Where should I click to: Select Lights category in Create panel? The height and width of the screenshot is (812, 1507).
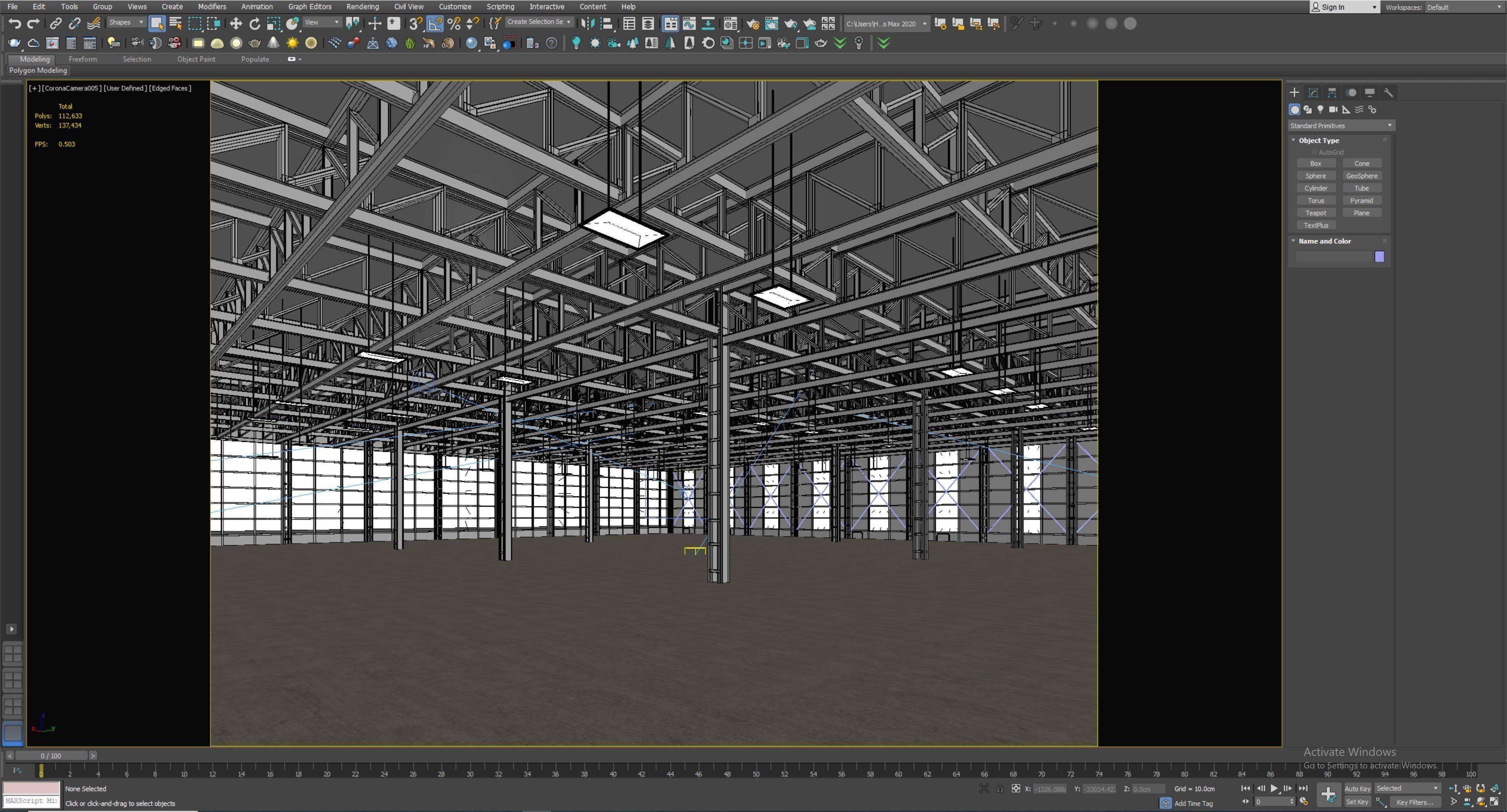point(1320,109)
